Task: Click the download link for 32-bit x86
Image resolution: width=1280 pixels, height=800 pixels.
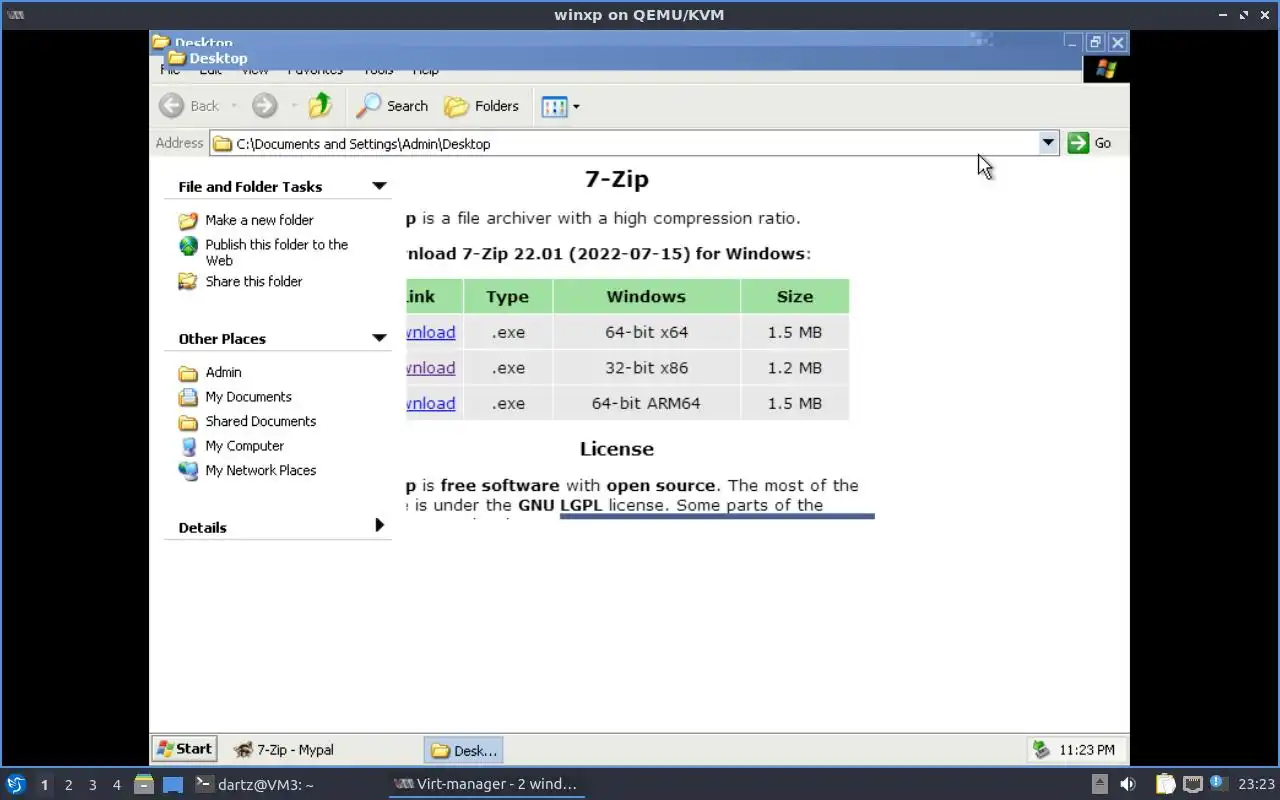Action: click(x=431, y=368)
